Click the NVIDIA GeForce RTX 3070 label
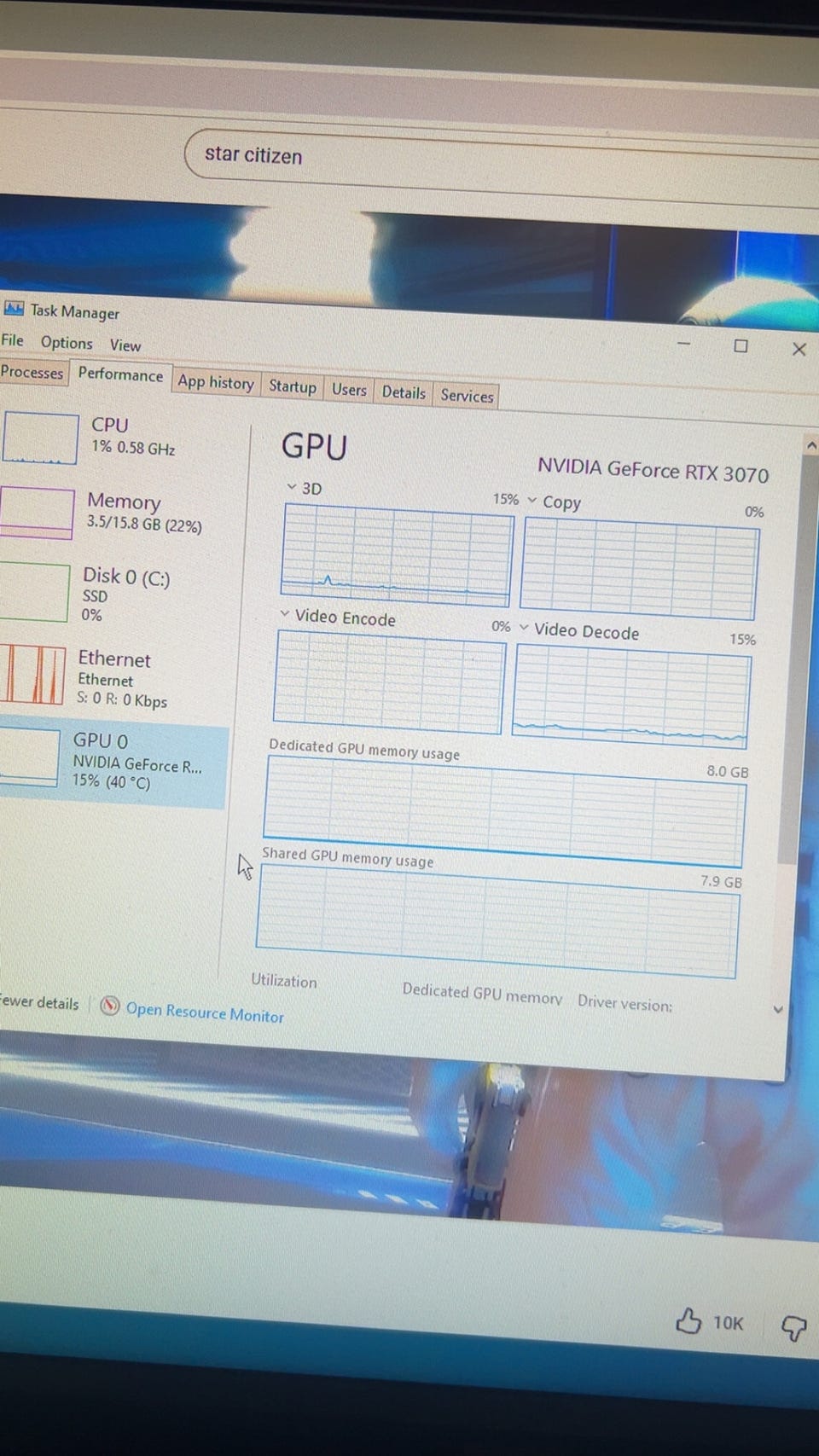The image size is (819, 1456). coord(653,469)
